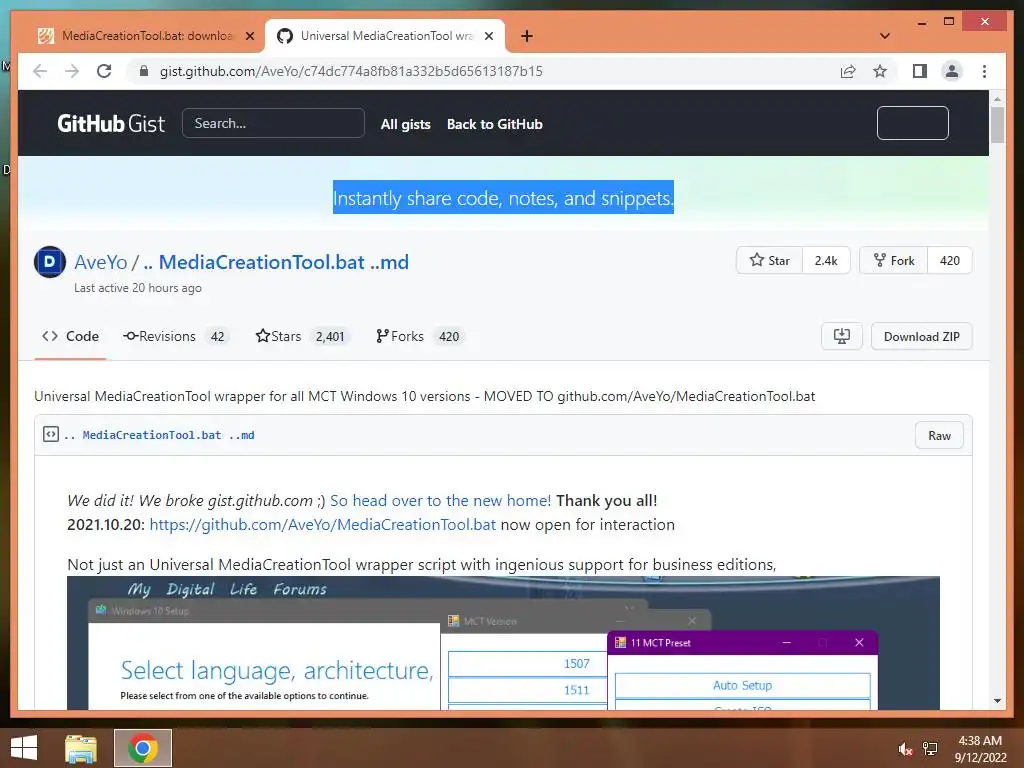1024x768 pixels.
Task: Open the Revisions tab
Action: (x=176, y=336)
